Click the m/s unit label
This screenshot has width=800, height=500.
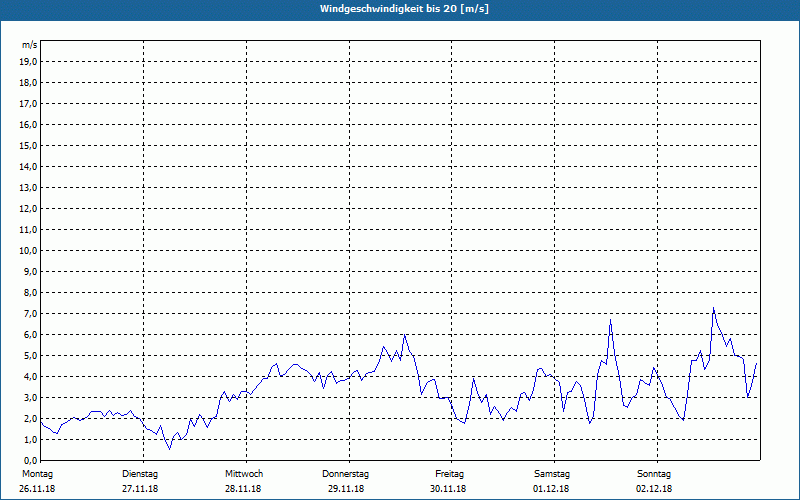coord(30,45)
